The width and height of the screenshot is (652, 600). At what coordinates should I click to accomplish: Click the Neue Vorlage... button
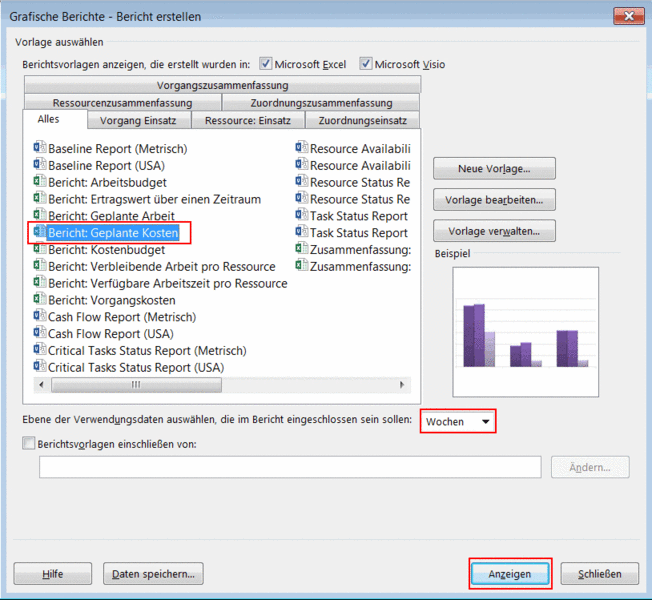point(493,168)
